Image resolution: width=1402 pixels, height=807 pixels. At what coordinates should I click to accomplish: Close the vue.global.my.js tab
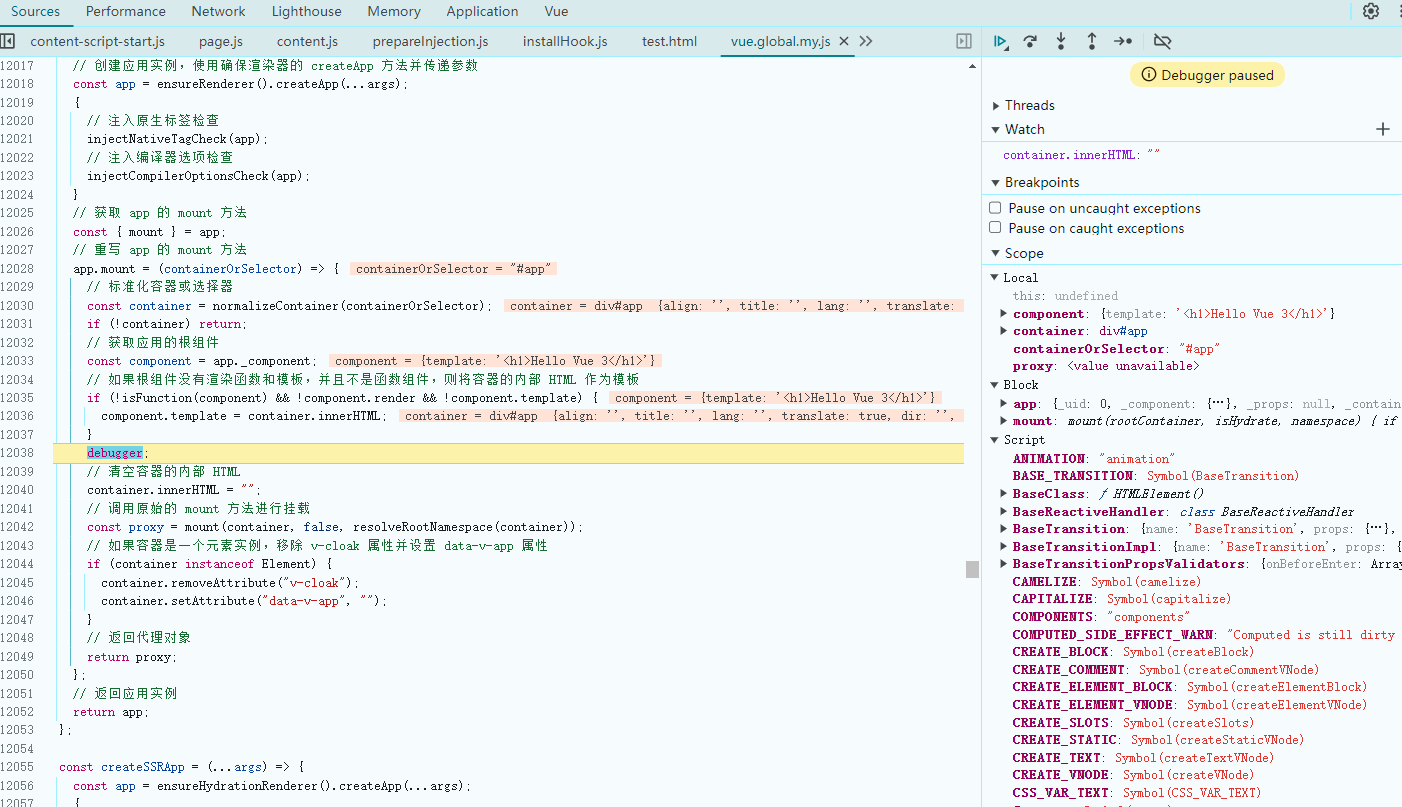tap(843, 41)
